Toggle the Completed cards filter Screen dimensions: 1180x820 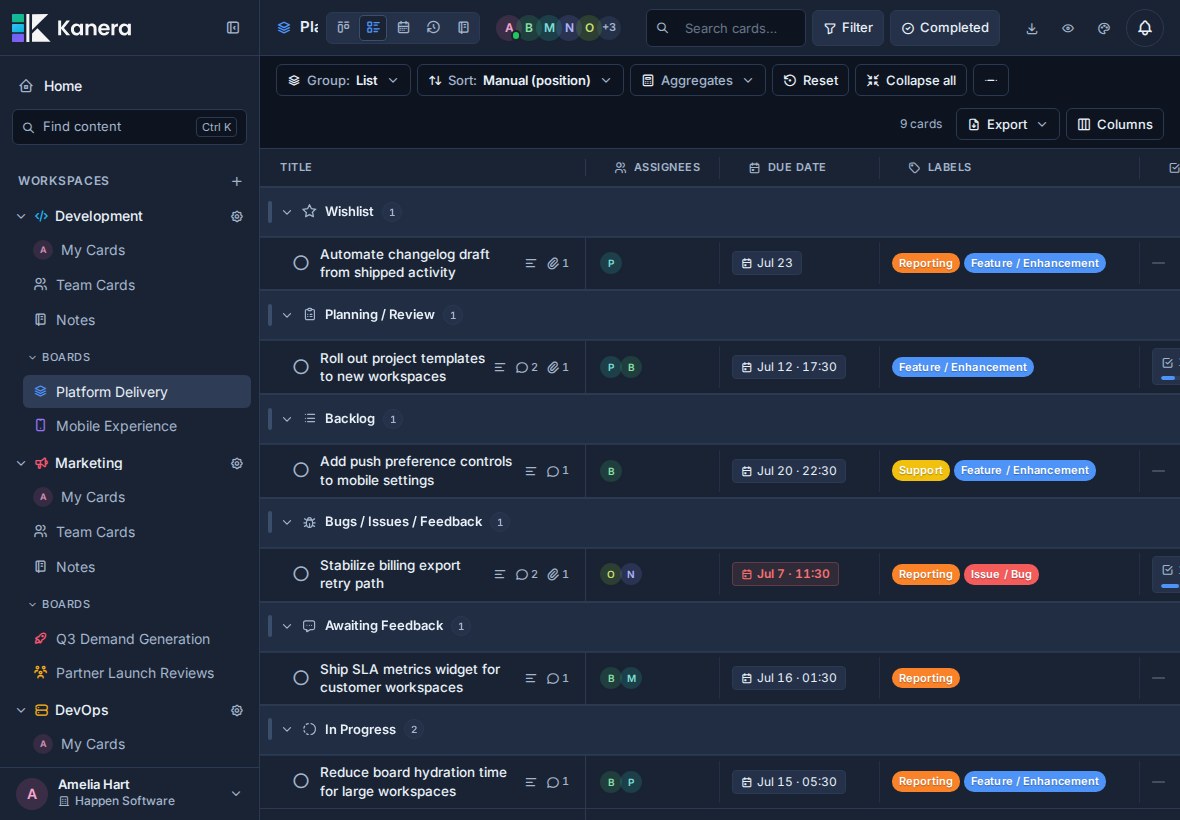point(944,28)
